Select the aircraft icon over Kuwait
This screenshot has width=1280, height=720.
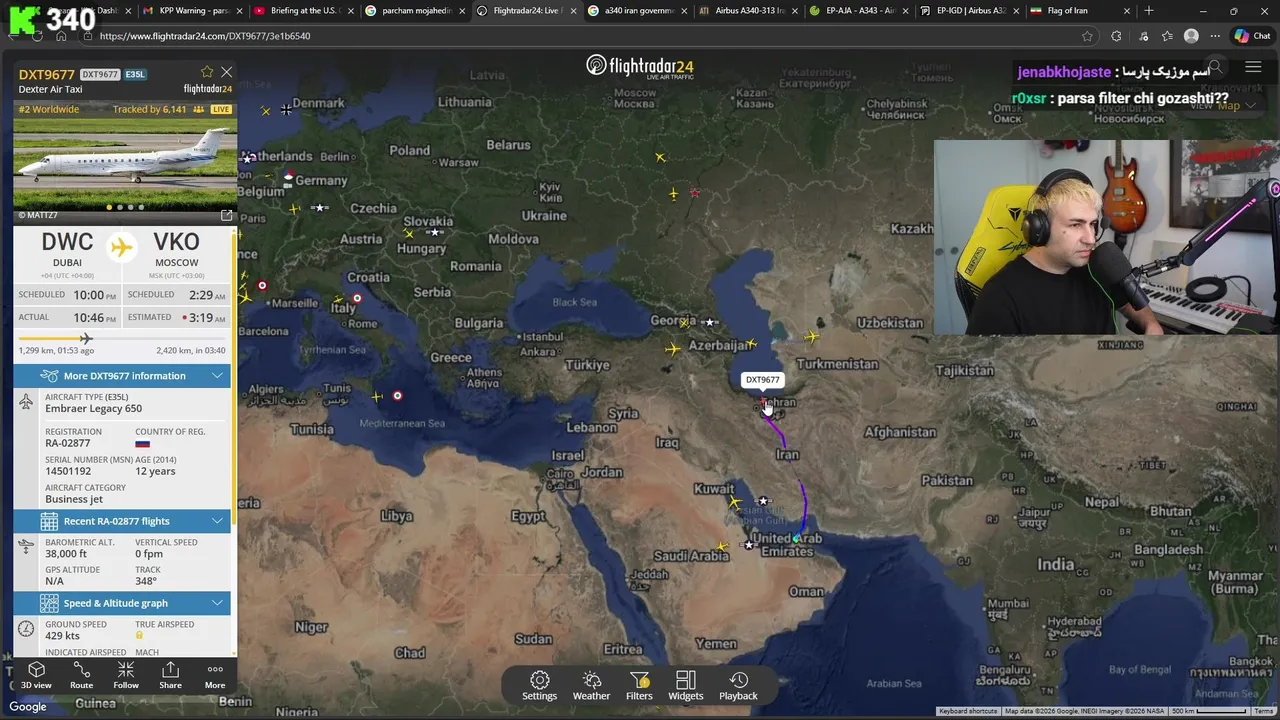(736, 502)
